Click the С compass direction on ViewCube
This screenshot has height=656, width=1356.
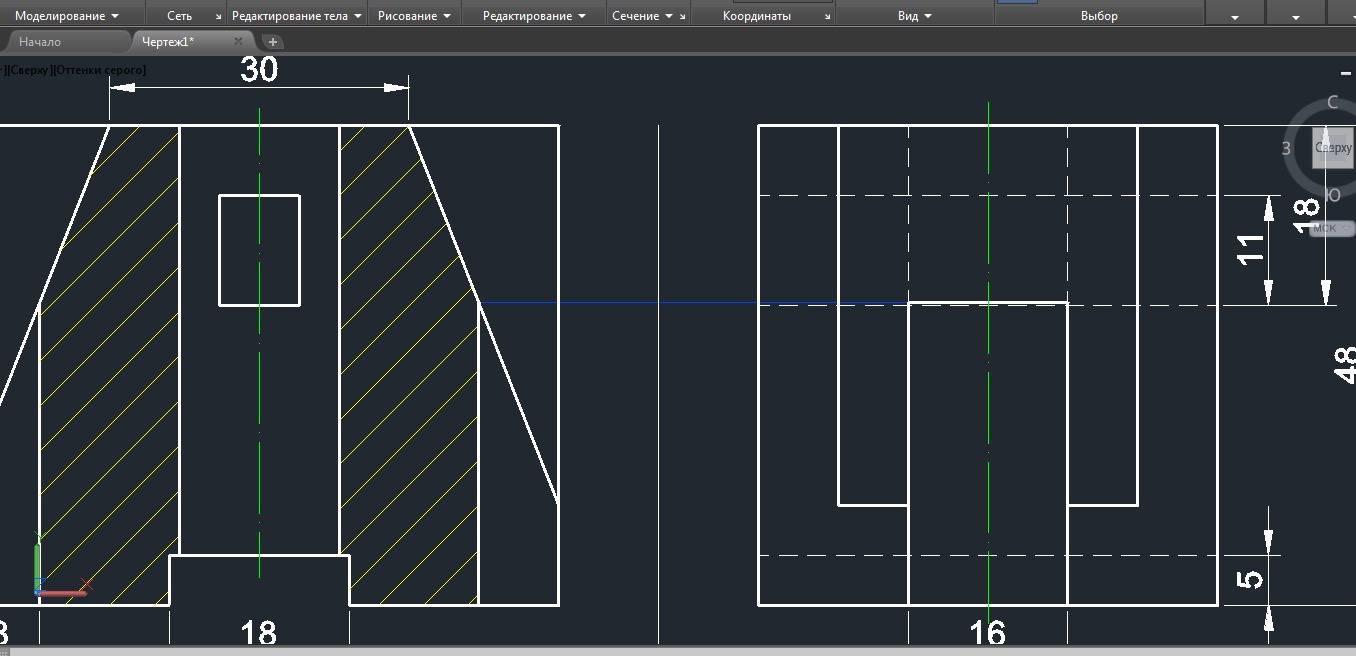click(x=1332, y=102)
